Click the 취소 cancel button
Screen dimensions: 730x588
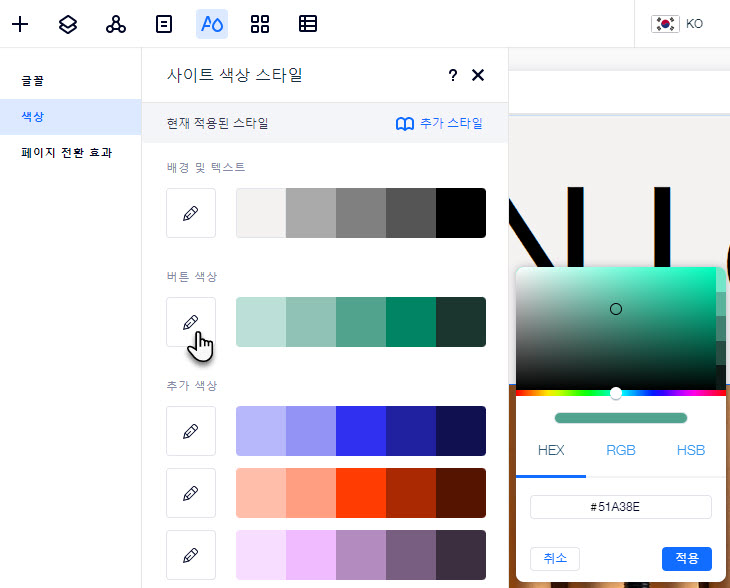tap(554, 558)
